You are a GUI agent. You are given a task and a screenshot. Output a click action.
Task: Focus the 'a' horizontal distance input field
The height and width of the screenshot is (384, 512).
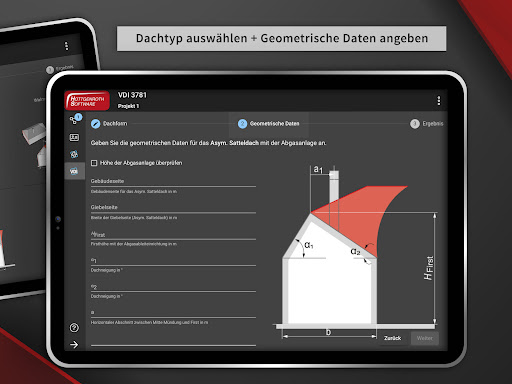click(x=173, y=313)
